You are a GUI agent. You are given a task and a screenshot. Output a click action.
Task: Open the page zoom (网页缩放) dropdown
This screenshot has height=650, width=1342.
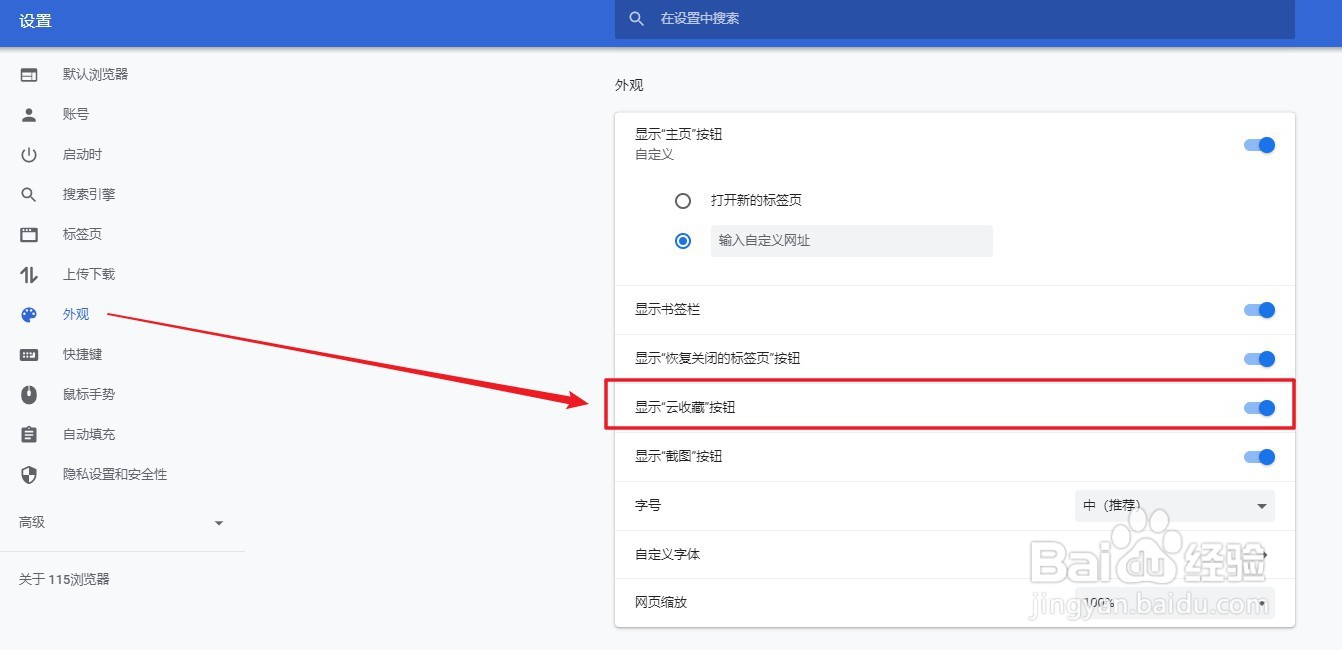1174,603
